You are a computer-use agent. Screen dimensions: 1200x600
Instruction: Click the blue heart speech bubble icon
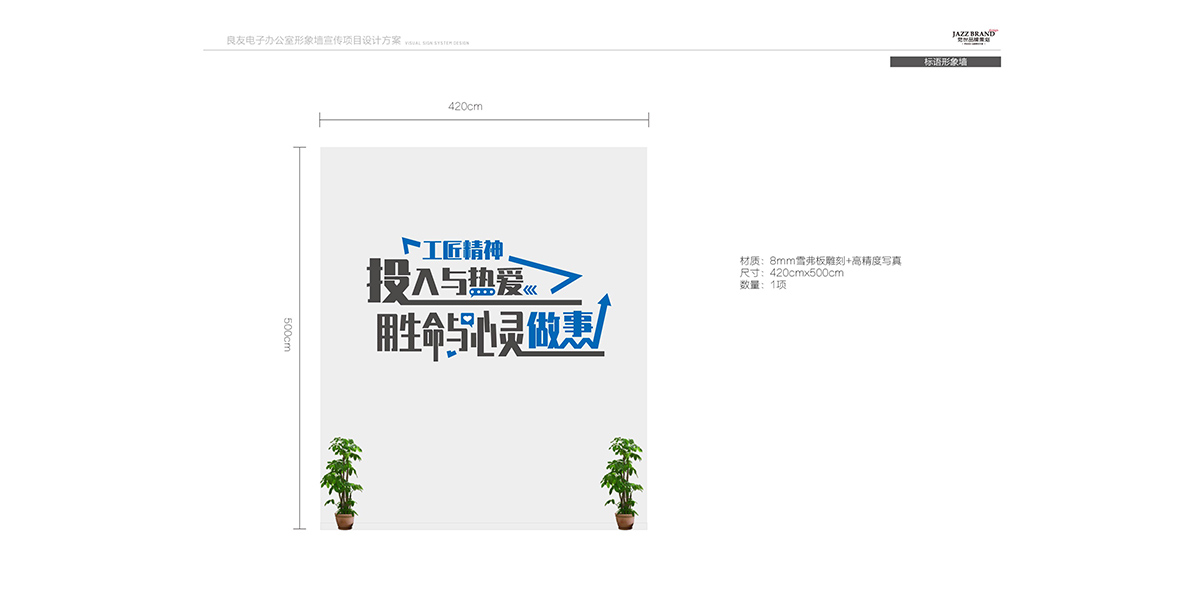point(466,320)
